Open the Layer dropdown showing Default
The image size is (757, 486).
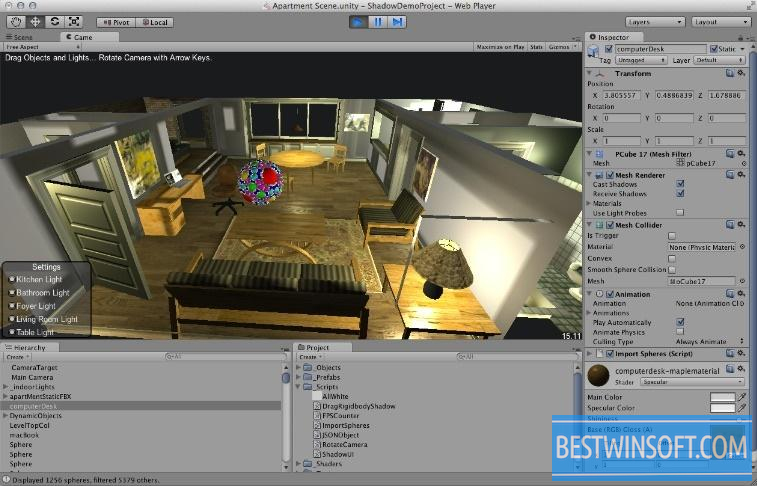point(719,60)
